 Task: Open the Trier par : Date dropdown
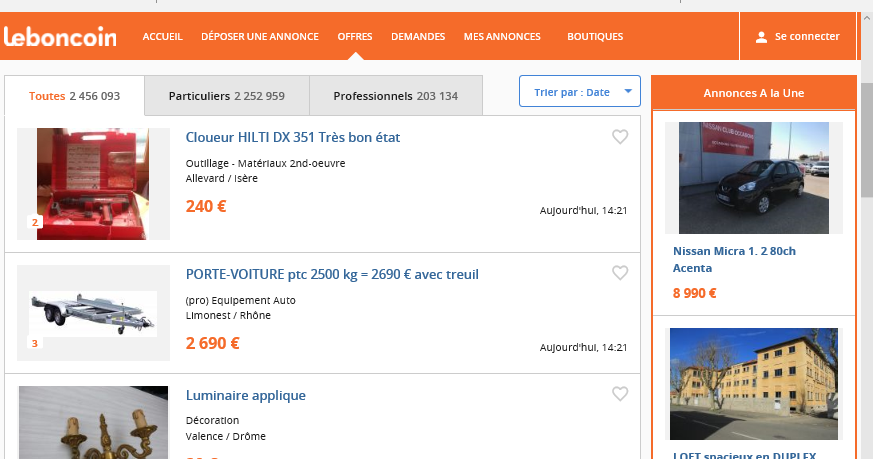point(580,91)
